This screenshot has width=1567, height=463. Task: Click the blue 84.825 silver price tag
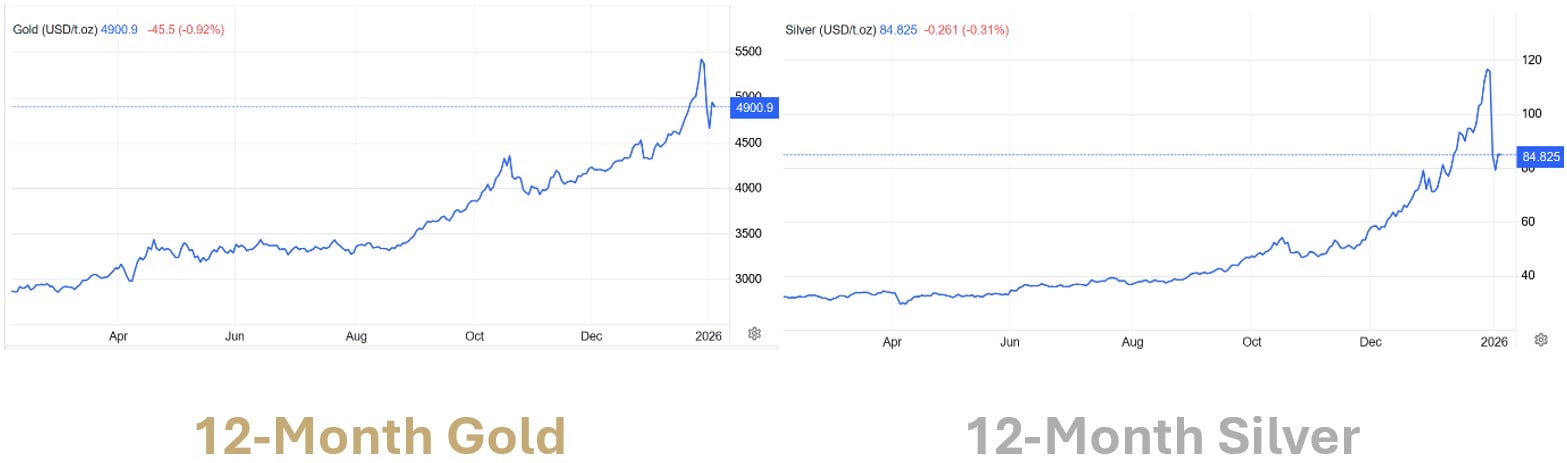coord(1540,156)
